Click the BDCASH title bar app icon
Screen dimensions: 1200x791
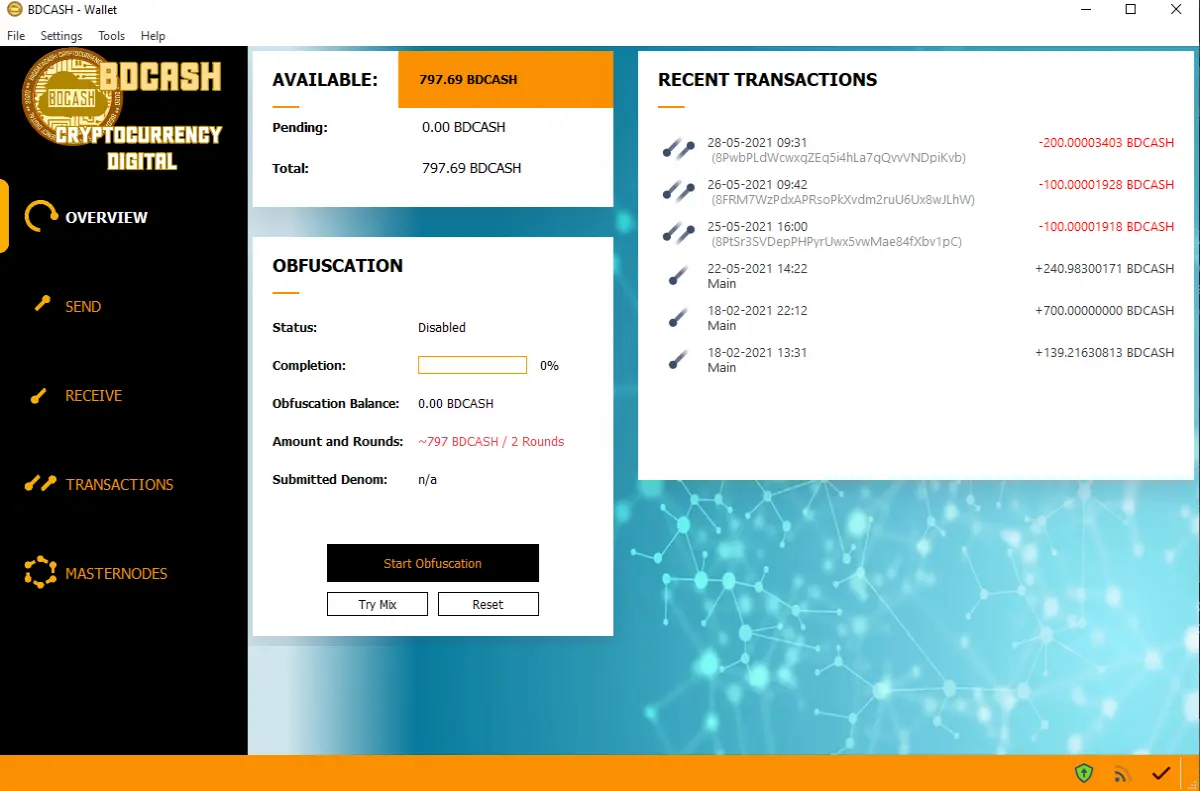(x=14, y=10)
